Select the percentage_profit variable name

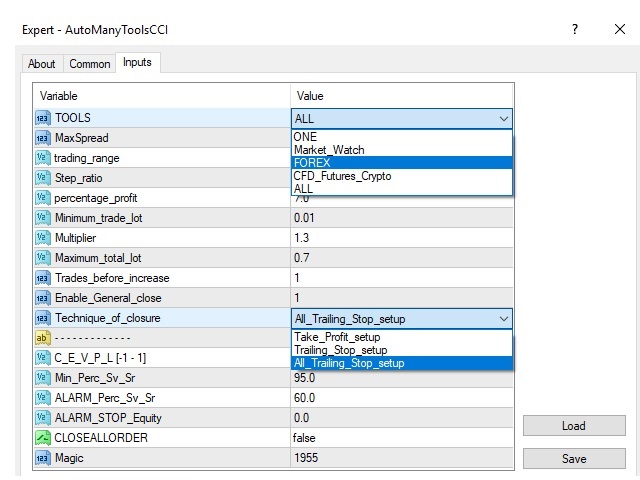96,198
